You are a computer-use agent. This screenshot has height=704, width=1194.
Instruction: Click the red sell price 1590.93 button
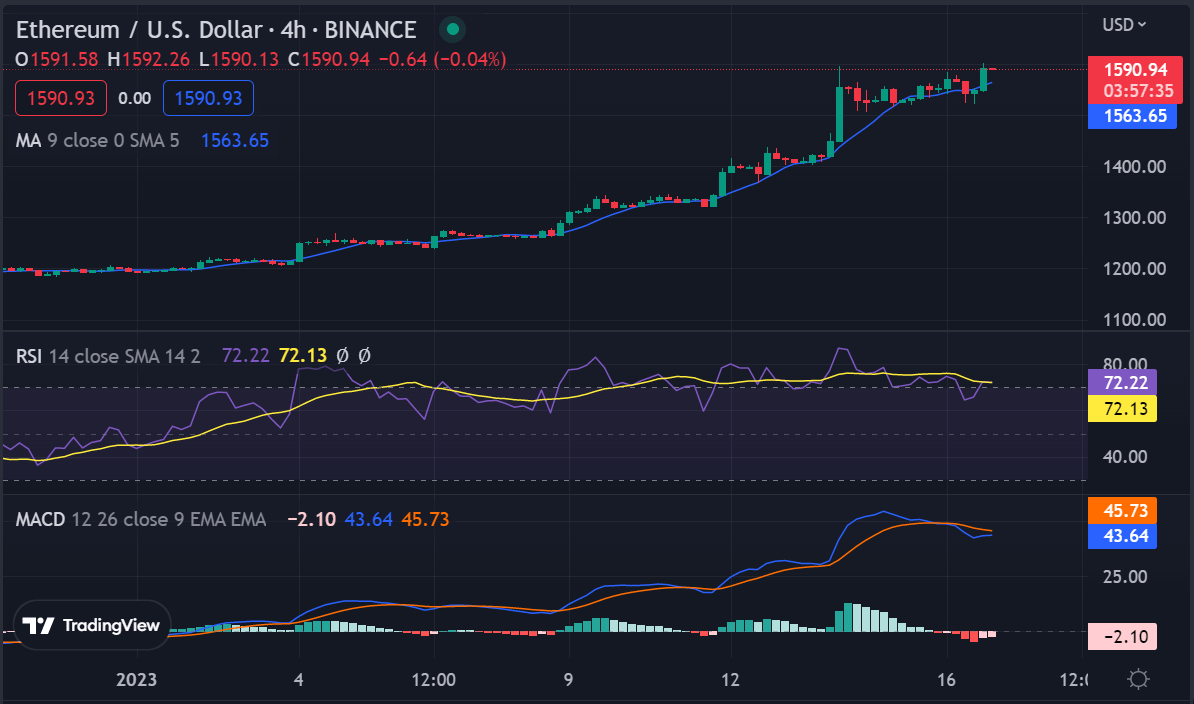tap(61, 98)
